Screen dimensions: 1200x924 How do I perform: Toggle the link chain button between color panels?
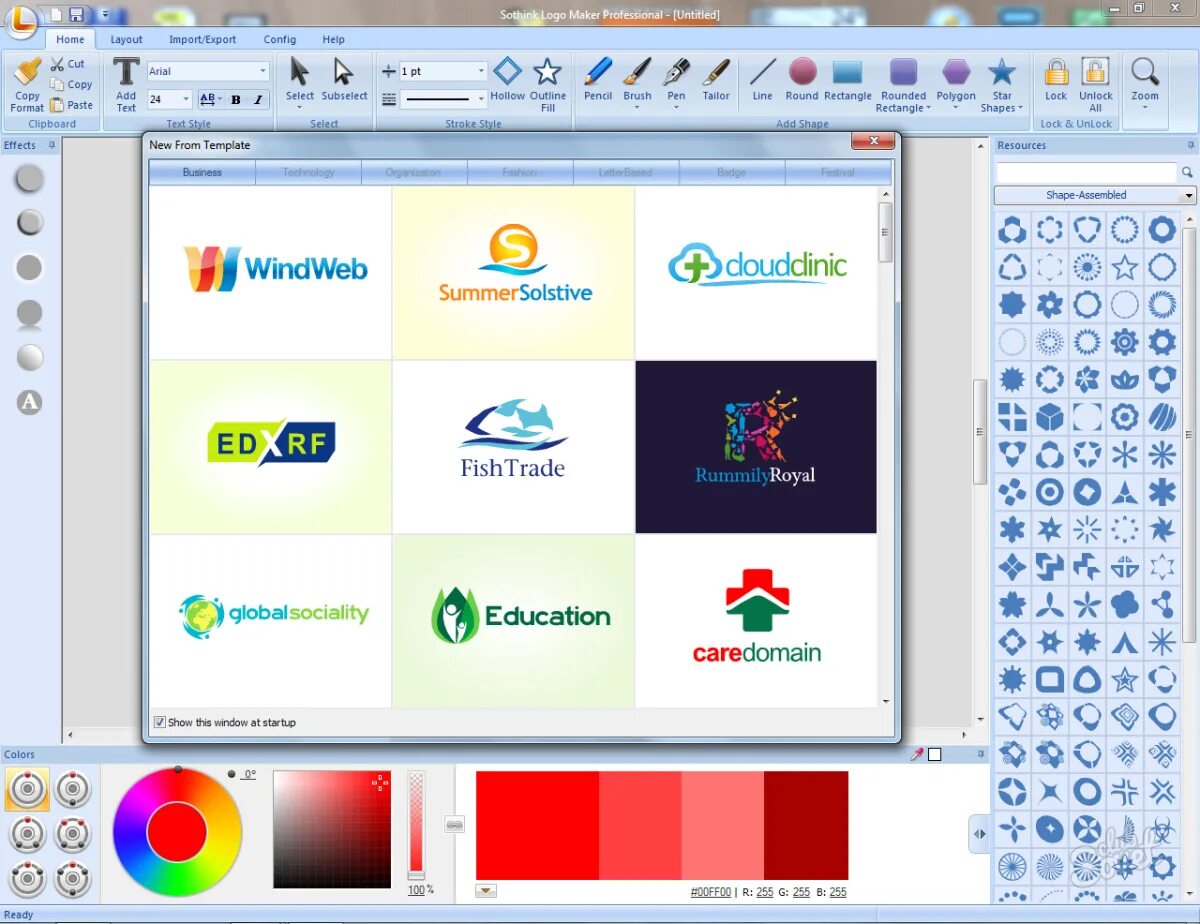(x=454, y=825)
